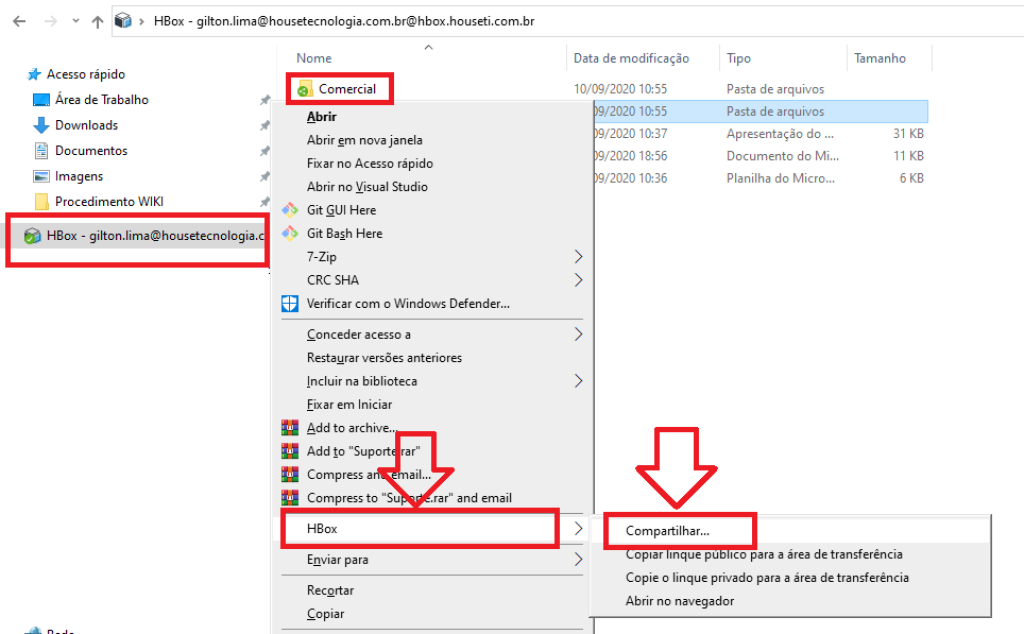Choose Recortar in context menu
The width and height of the screenshot is (1024, 634).
330,590
